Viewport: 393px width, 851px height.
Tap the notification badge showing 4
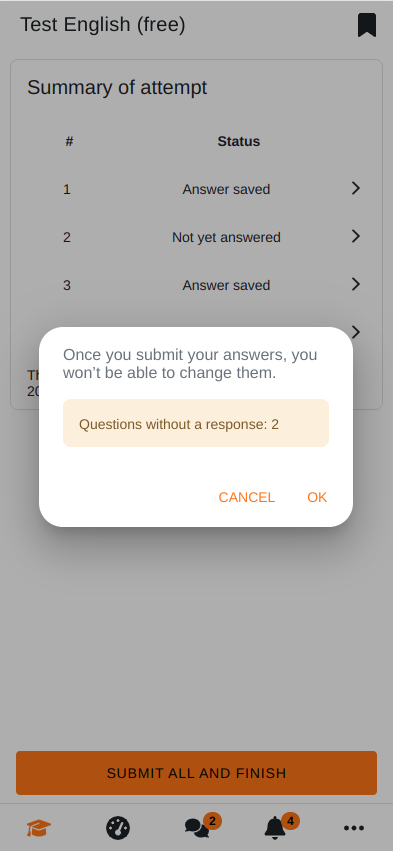pyautogui.click(x=290, y=821)
